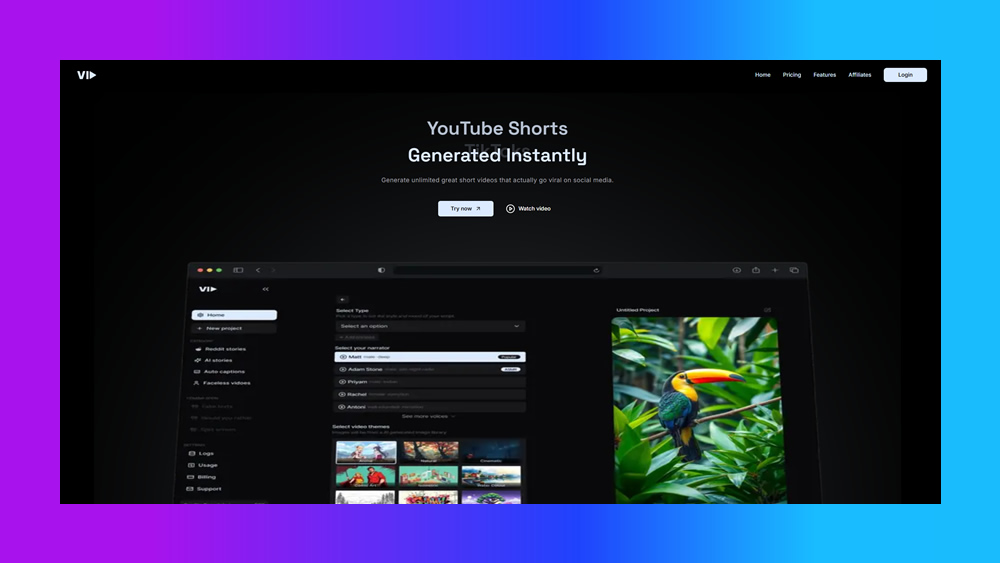1000x563 pixels.
Task: Click the reload icon in the preview address bar
Action: [596, 270]
